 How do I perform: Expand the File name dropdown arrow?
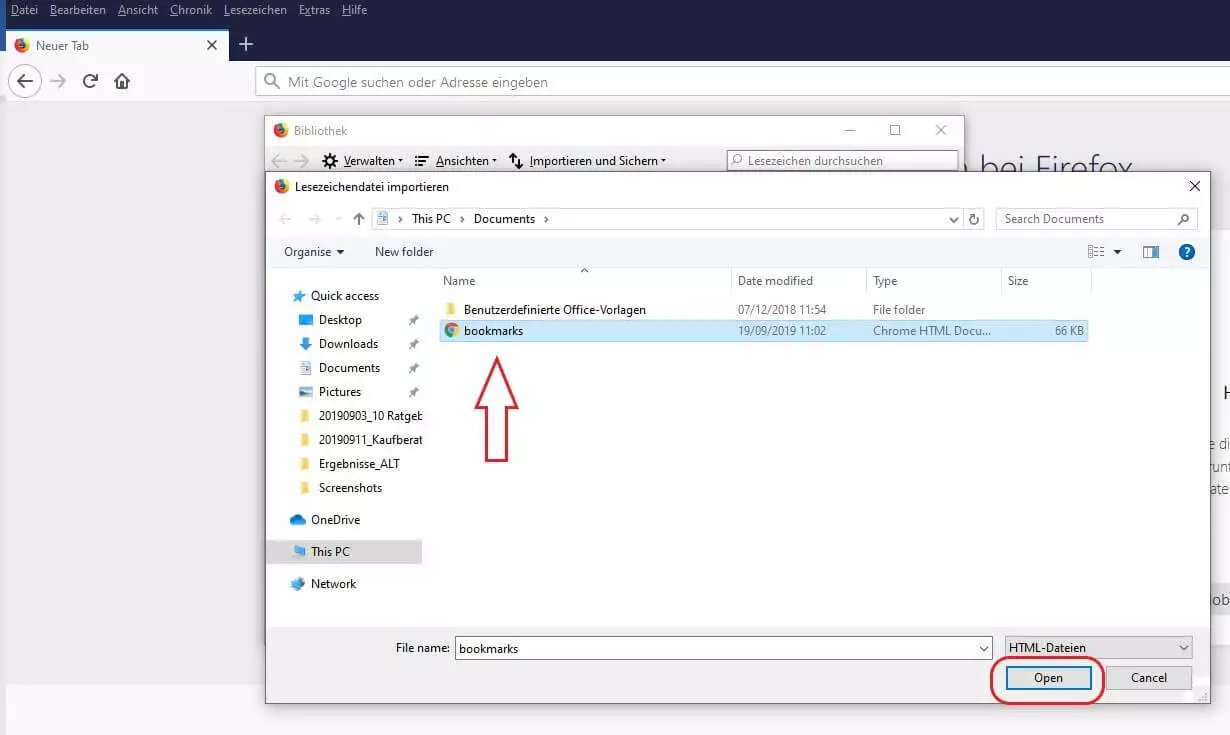tap(984, 648)
